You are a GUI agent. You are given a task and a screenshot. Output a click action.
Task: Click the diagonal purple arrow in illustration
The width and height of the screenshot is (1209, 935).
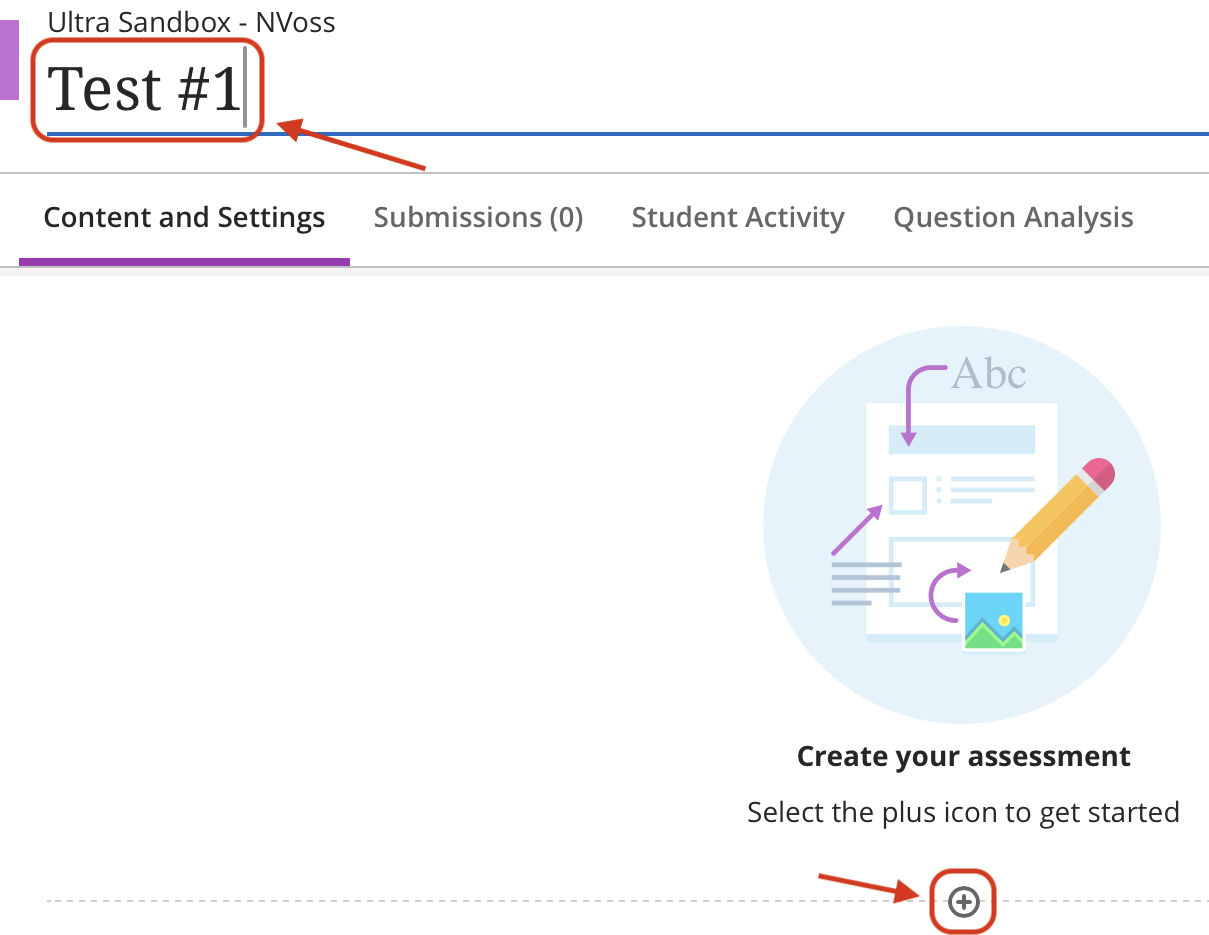[x=856, y=530]
